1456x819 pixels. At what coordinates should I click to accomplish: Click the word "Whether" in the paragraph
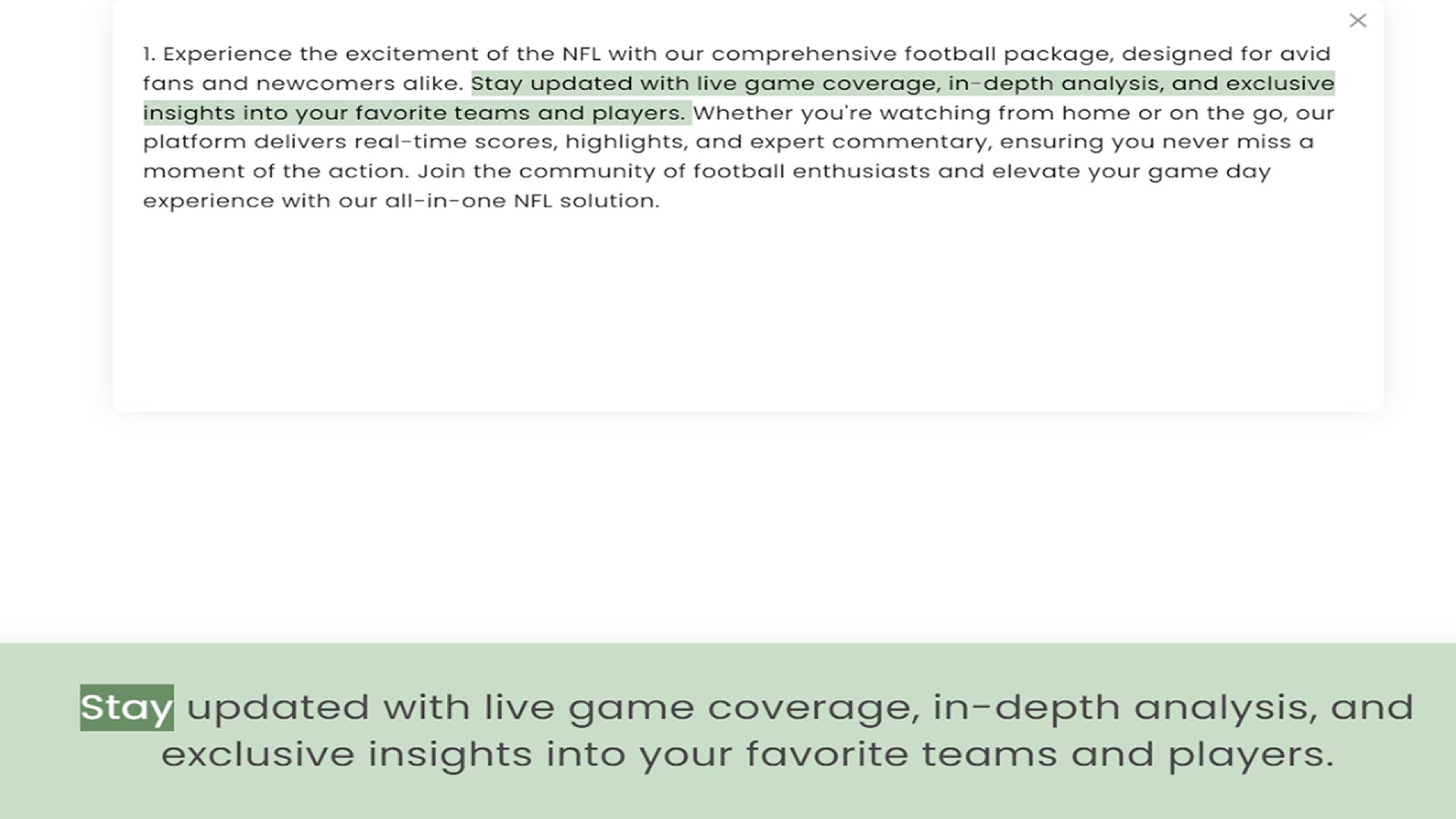[x=742, y=113]
